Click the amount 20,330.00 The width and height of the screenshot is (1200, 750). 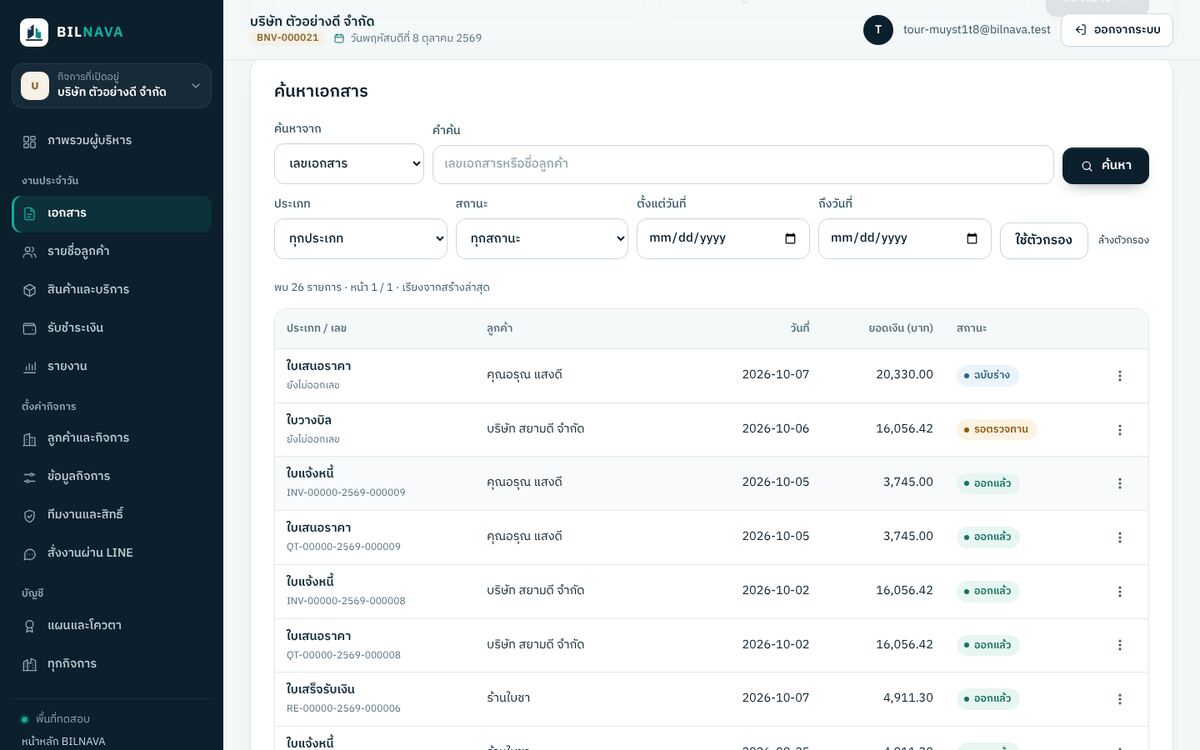(905, 375)
